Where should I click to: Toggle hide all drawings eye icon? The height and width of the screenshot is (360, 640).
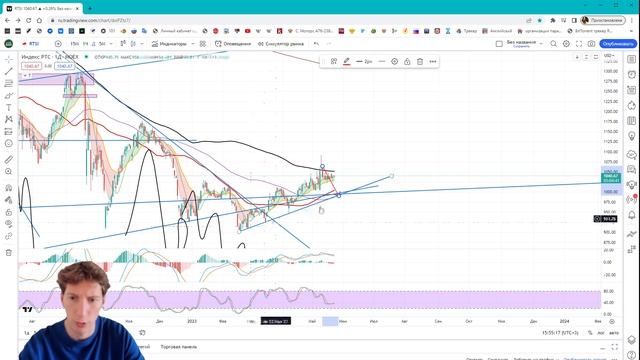[x=8, y=224]
